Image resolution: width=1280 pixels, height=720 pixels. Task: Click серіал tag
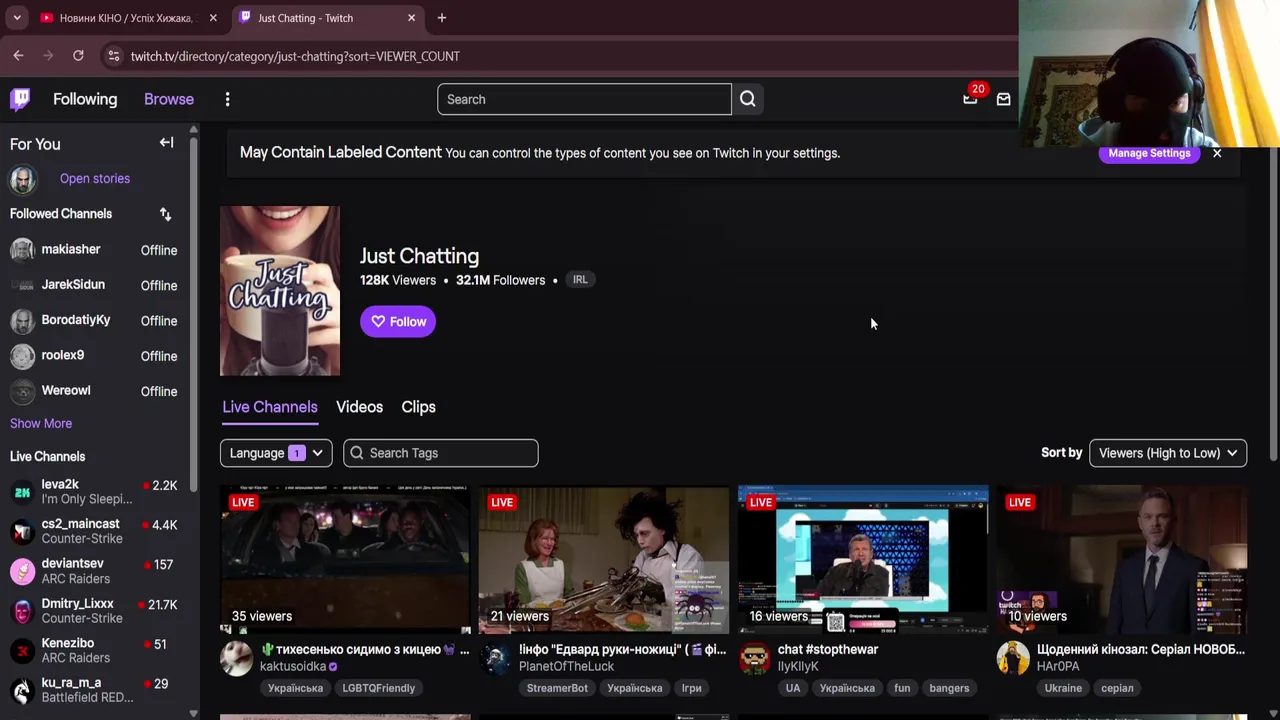[x=1117, y=688]
